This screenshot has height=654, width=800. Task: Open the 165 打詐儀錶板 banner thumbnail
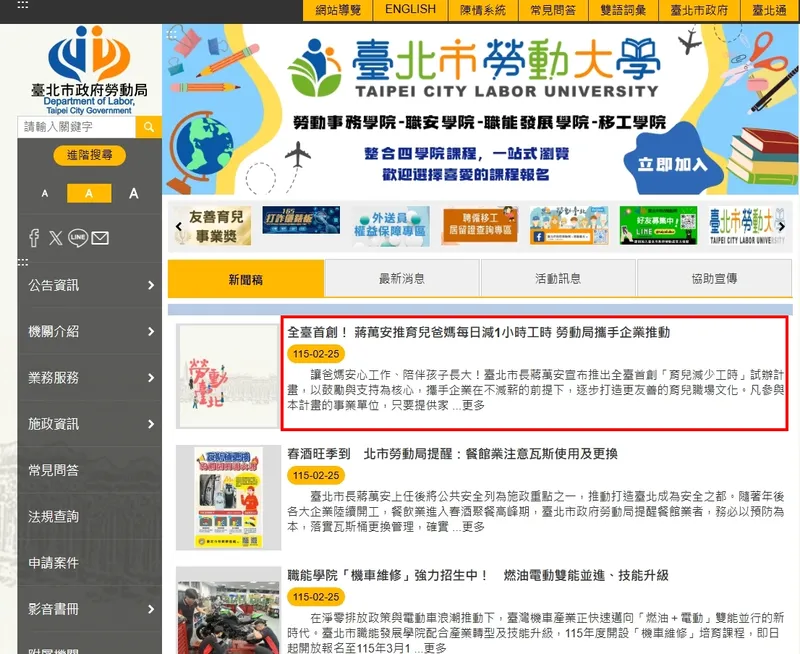(x=301, y=220)
